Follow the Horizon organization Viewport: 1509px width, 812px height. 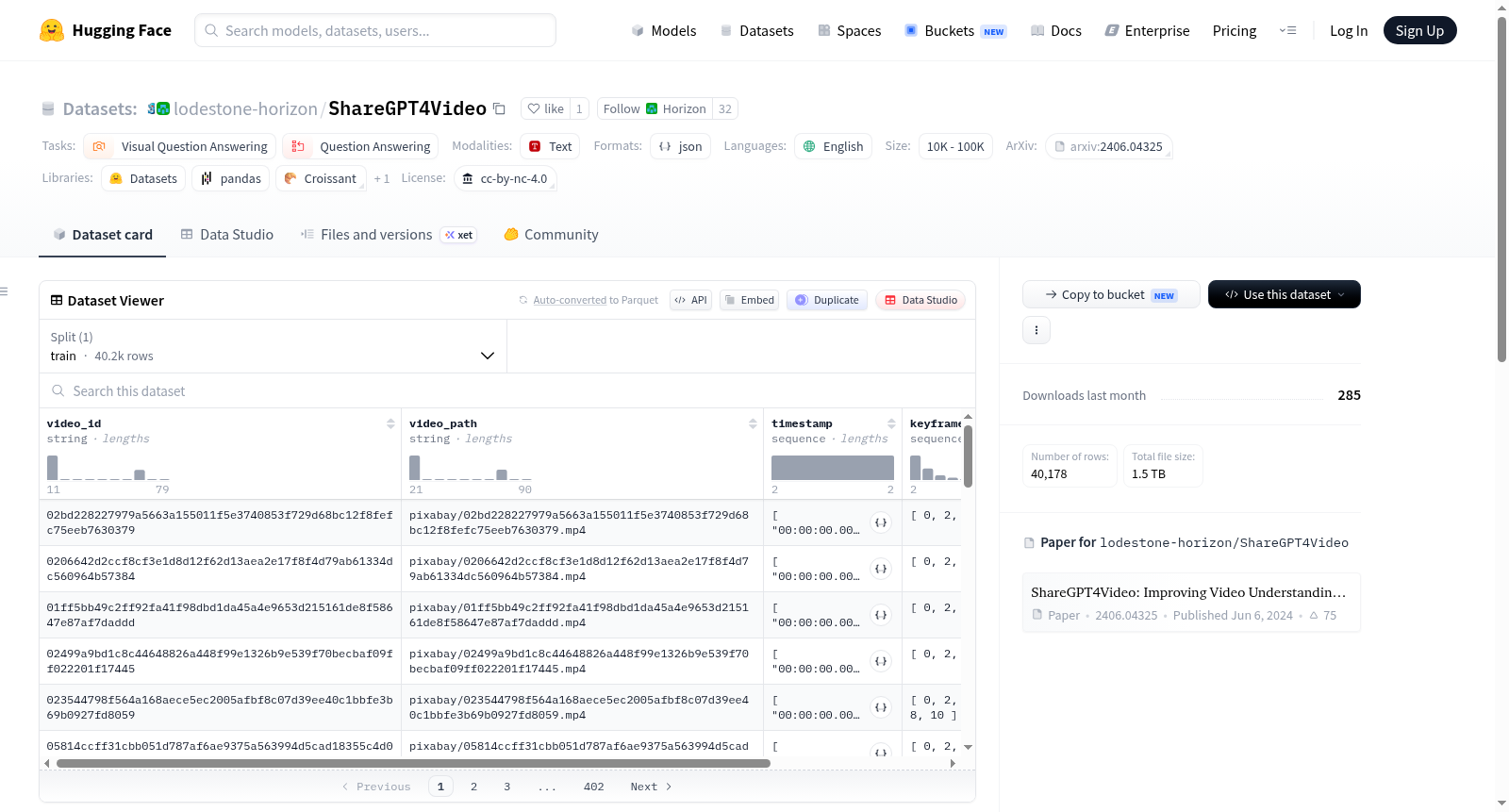(x=655, y=108)
